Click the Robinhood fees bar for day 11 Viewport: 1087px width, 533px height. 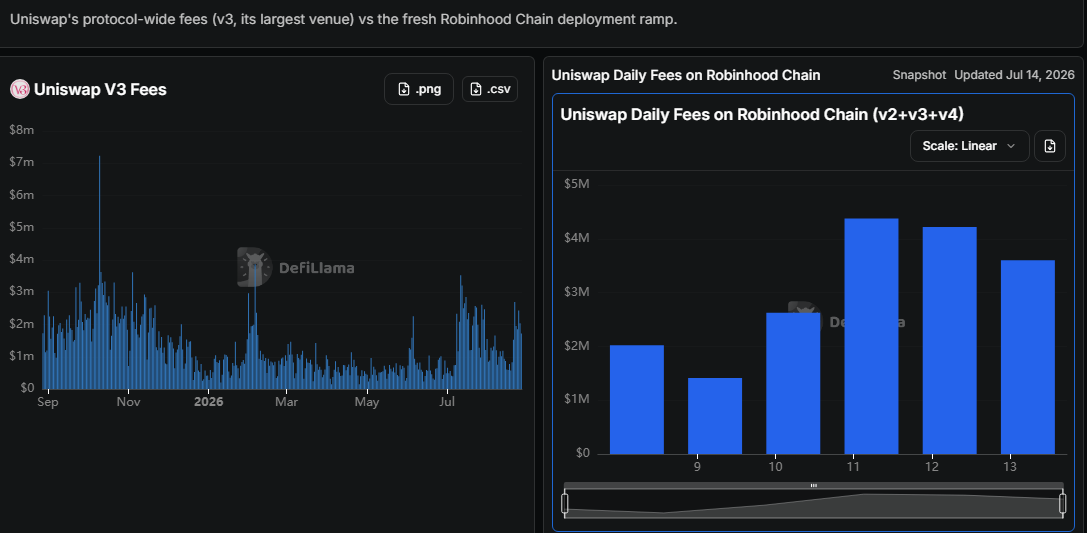click(871, 336)
